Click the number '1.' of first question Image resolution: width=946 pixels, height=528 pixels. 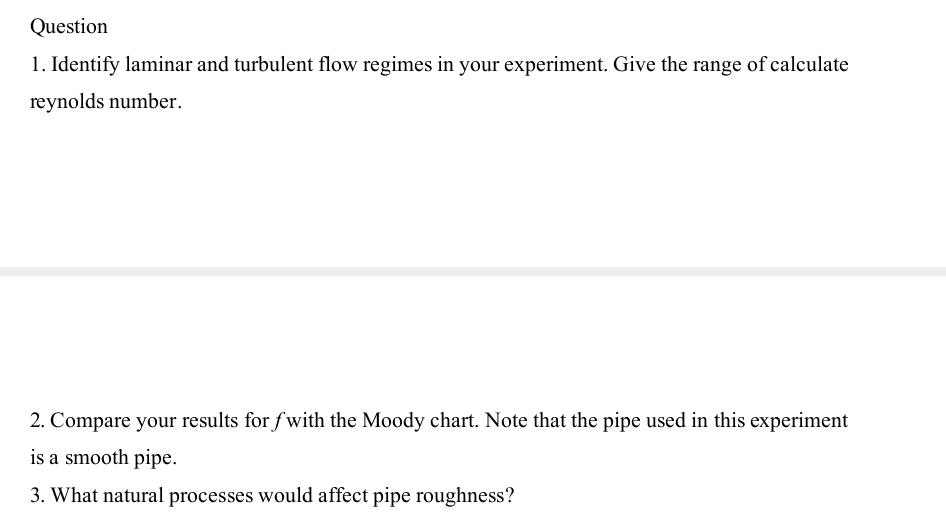(x=38, y=65)
